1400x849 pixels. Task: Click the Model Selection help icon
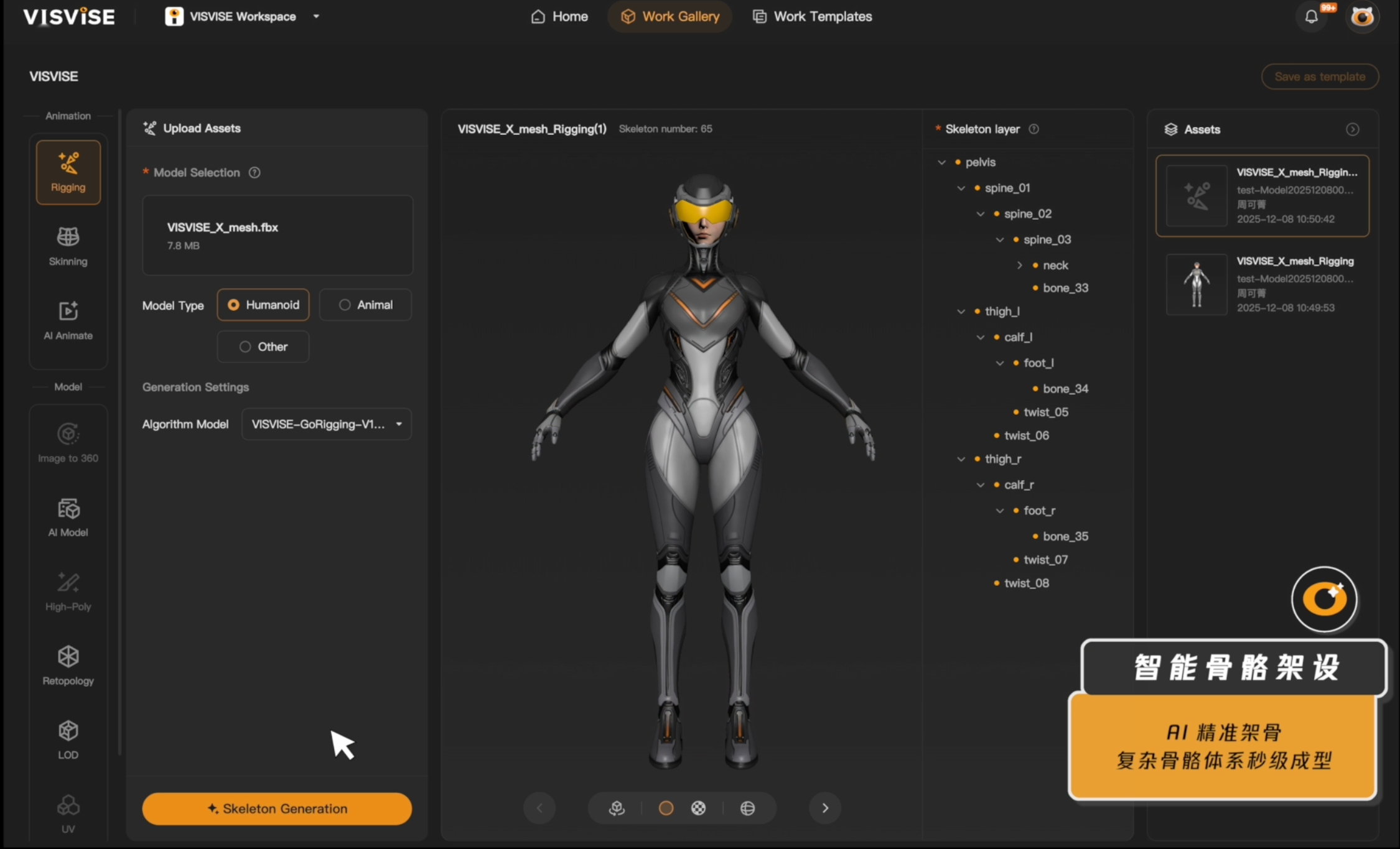[x=254, y=172]
